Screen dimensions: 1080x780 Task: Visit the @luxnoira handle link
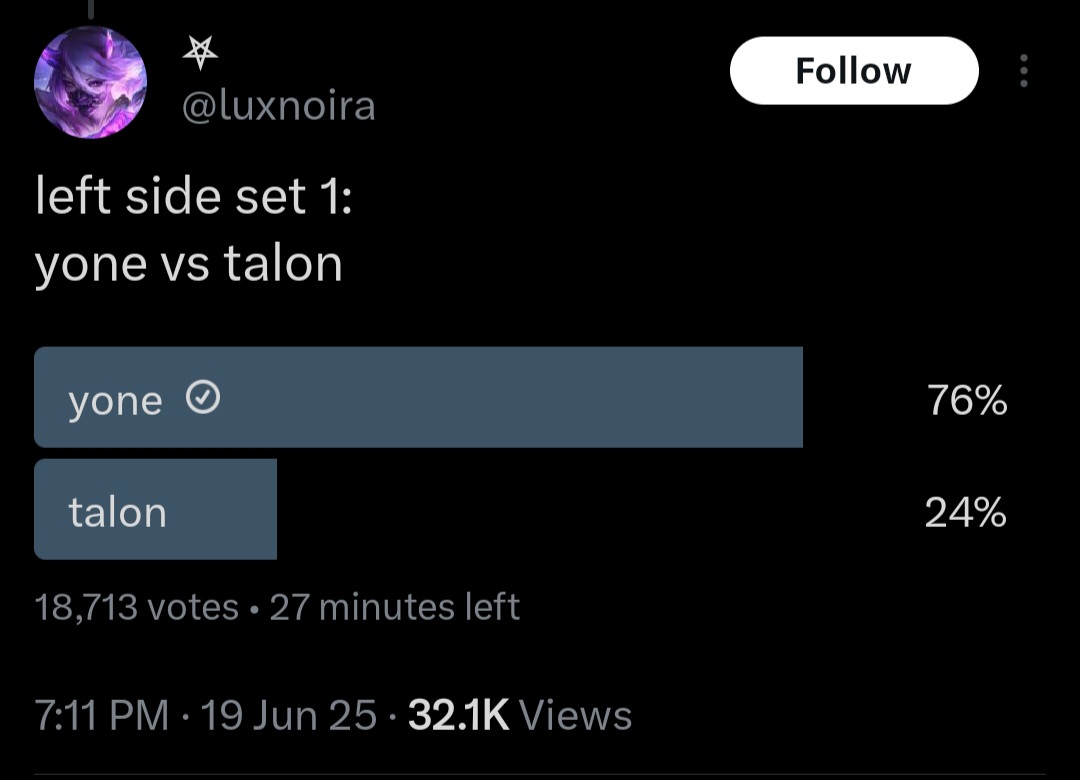(279, 106)
